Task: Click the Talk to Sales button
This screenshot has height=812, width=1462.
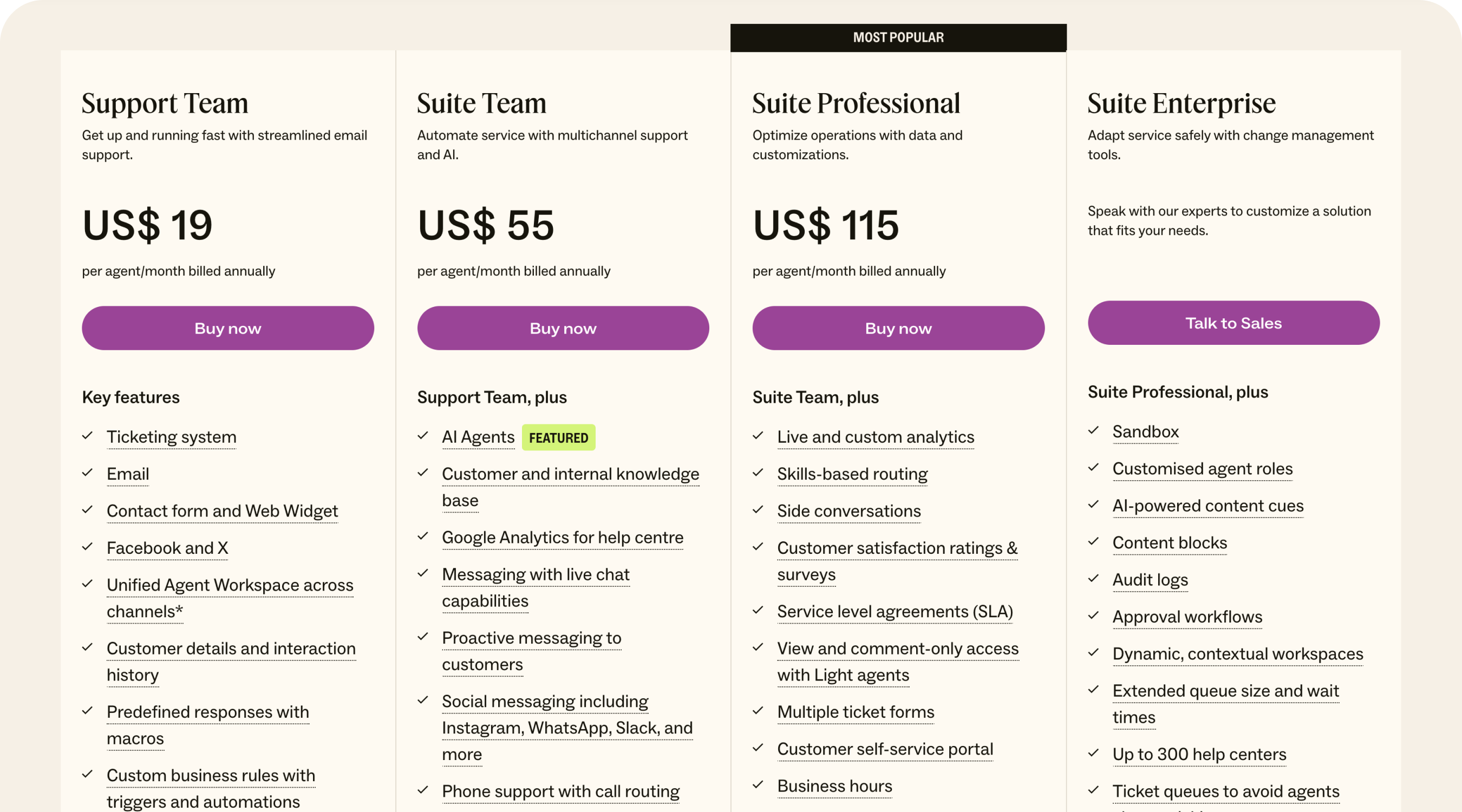Action: [1233, 323]
